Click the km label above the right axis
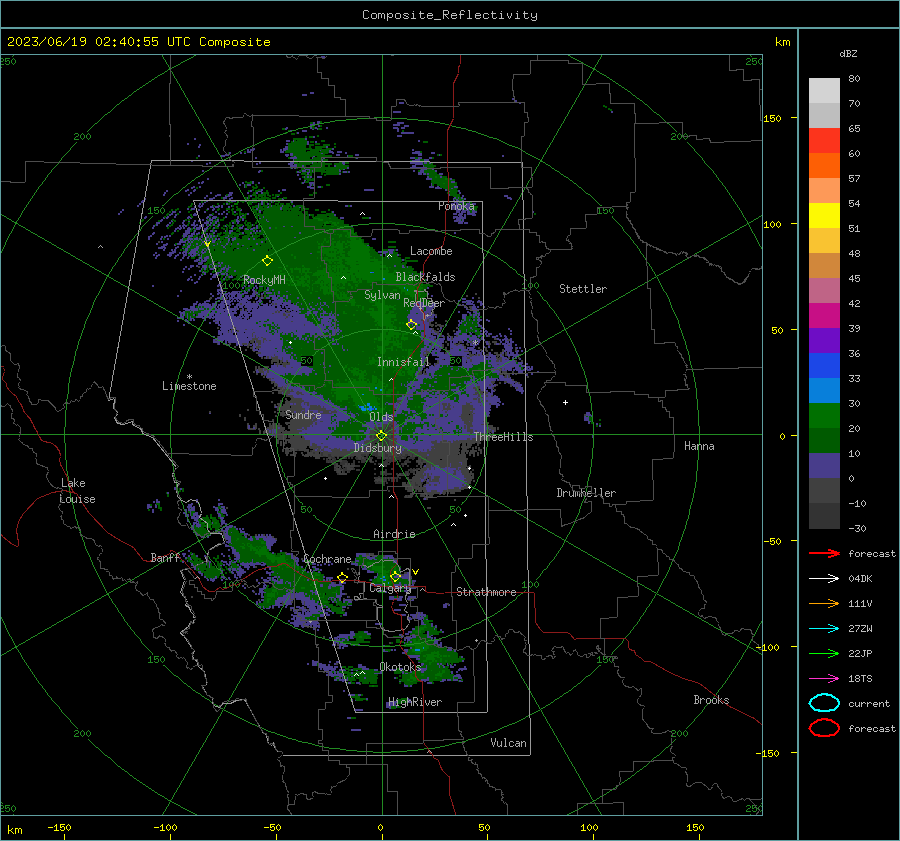The height and width of the screenshot is (841, 900). point(782,42)
